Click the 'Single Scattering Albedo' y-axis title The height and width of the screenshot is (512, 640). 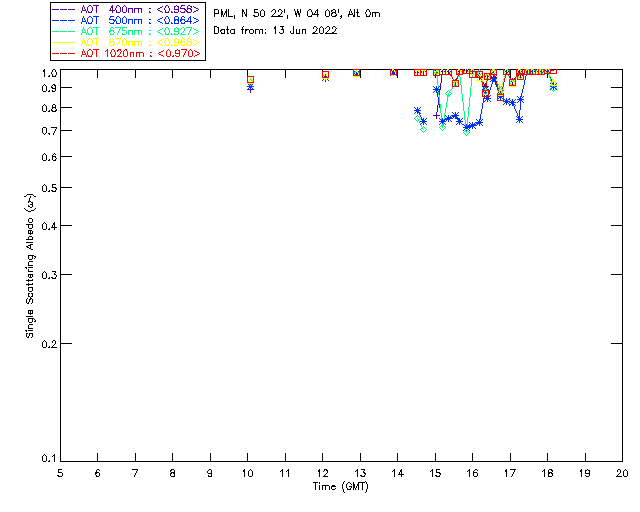tap(30, 266)
